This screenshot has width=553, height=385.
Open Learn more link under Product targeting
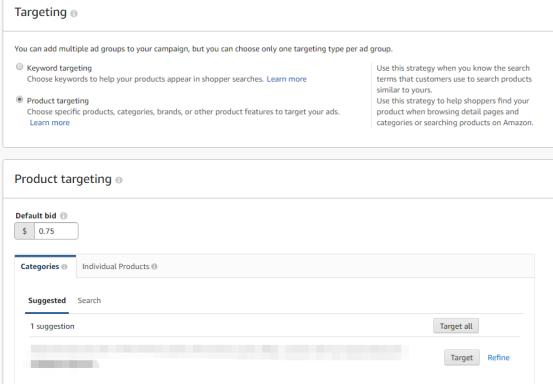pos(50,123)
